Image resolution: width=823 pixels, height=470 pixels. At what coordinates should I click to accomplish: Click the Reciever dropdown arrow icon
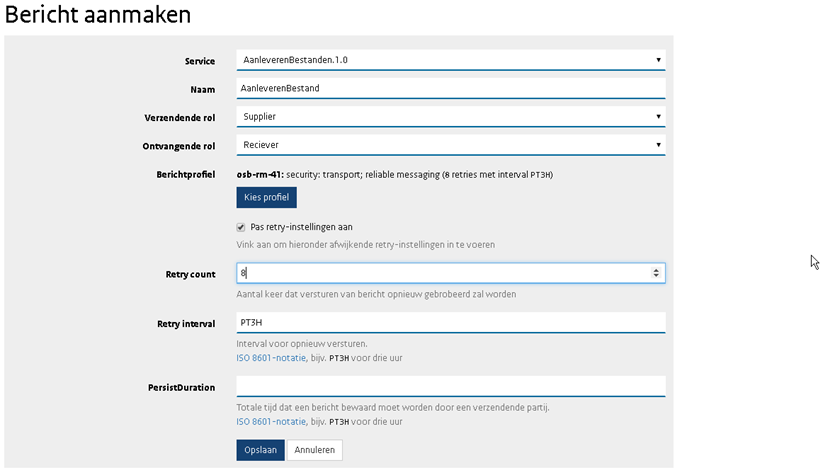point(658,145)
